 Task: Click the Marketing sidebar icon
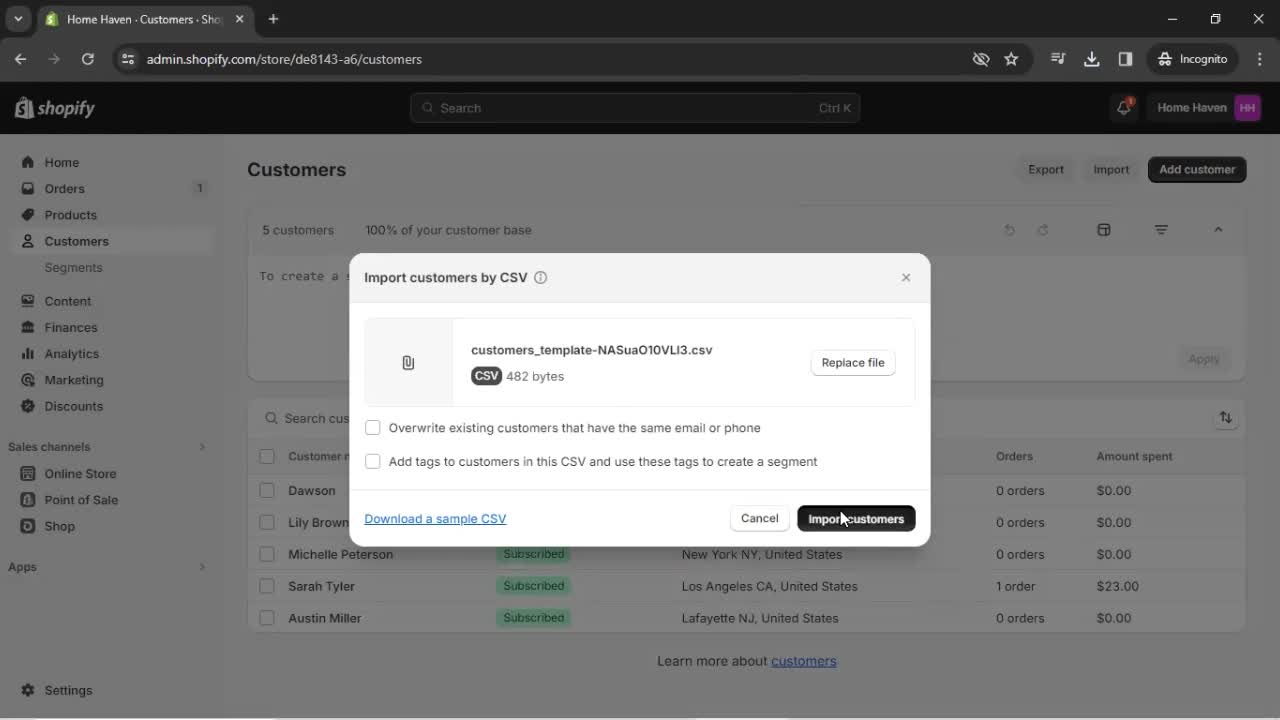[x=27, y=380]
